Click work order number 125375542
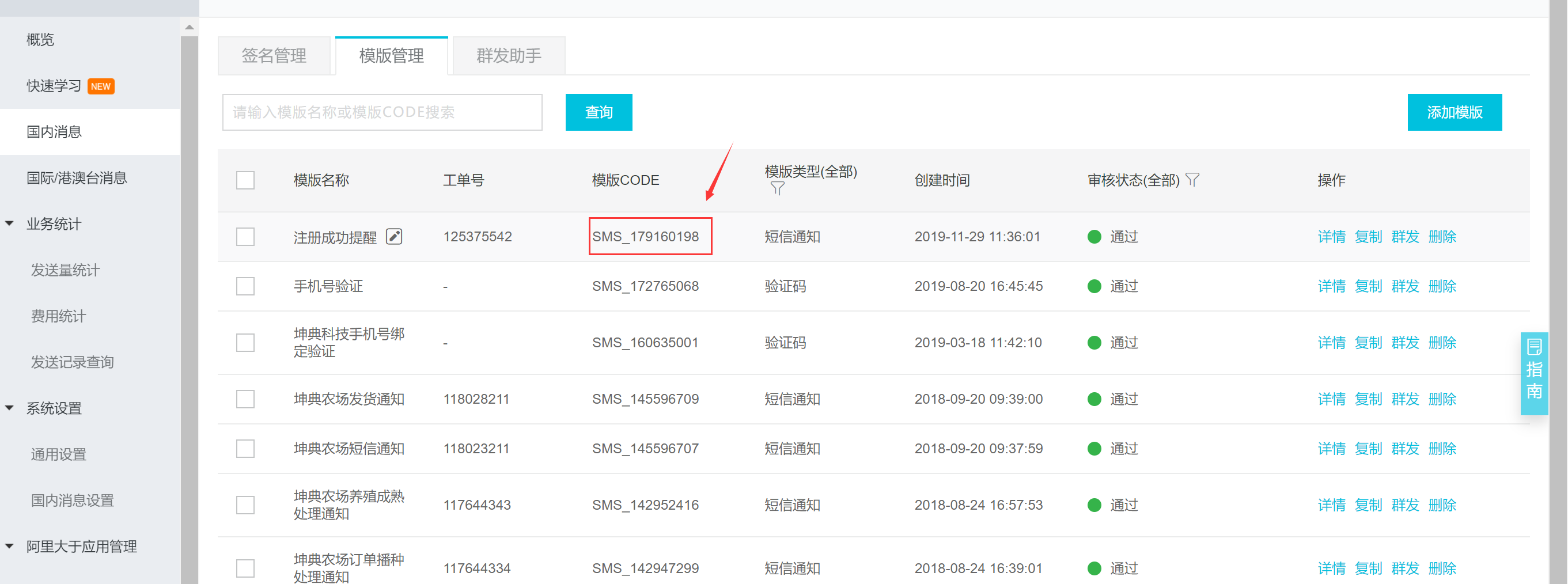 [477, 237]
